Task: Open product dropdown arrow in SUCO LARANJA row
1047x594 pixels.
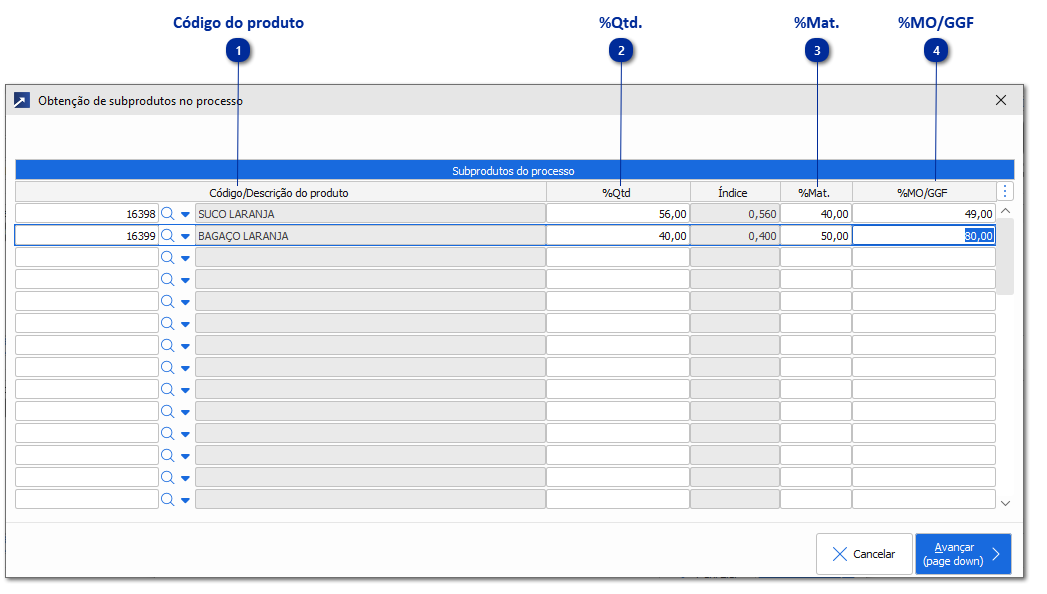Action: (185, 214)
